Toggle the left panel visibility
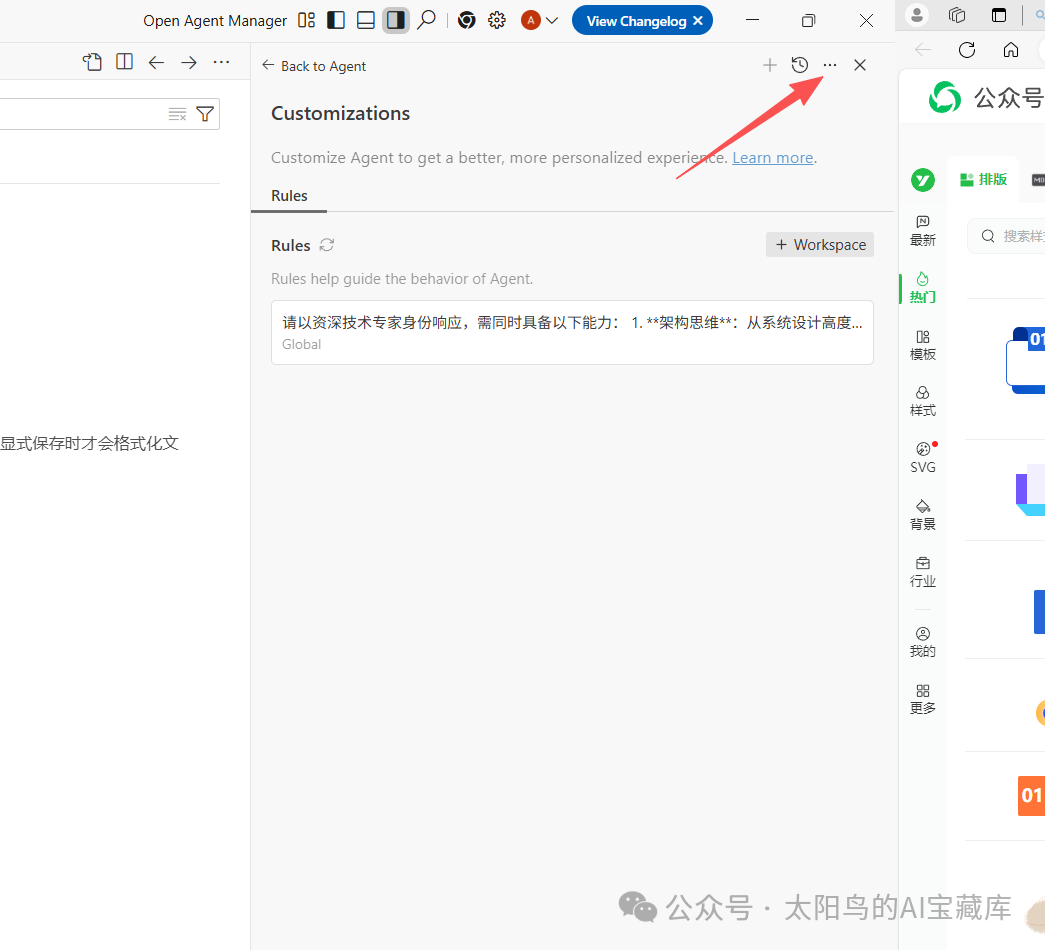 coord(335,19)
